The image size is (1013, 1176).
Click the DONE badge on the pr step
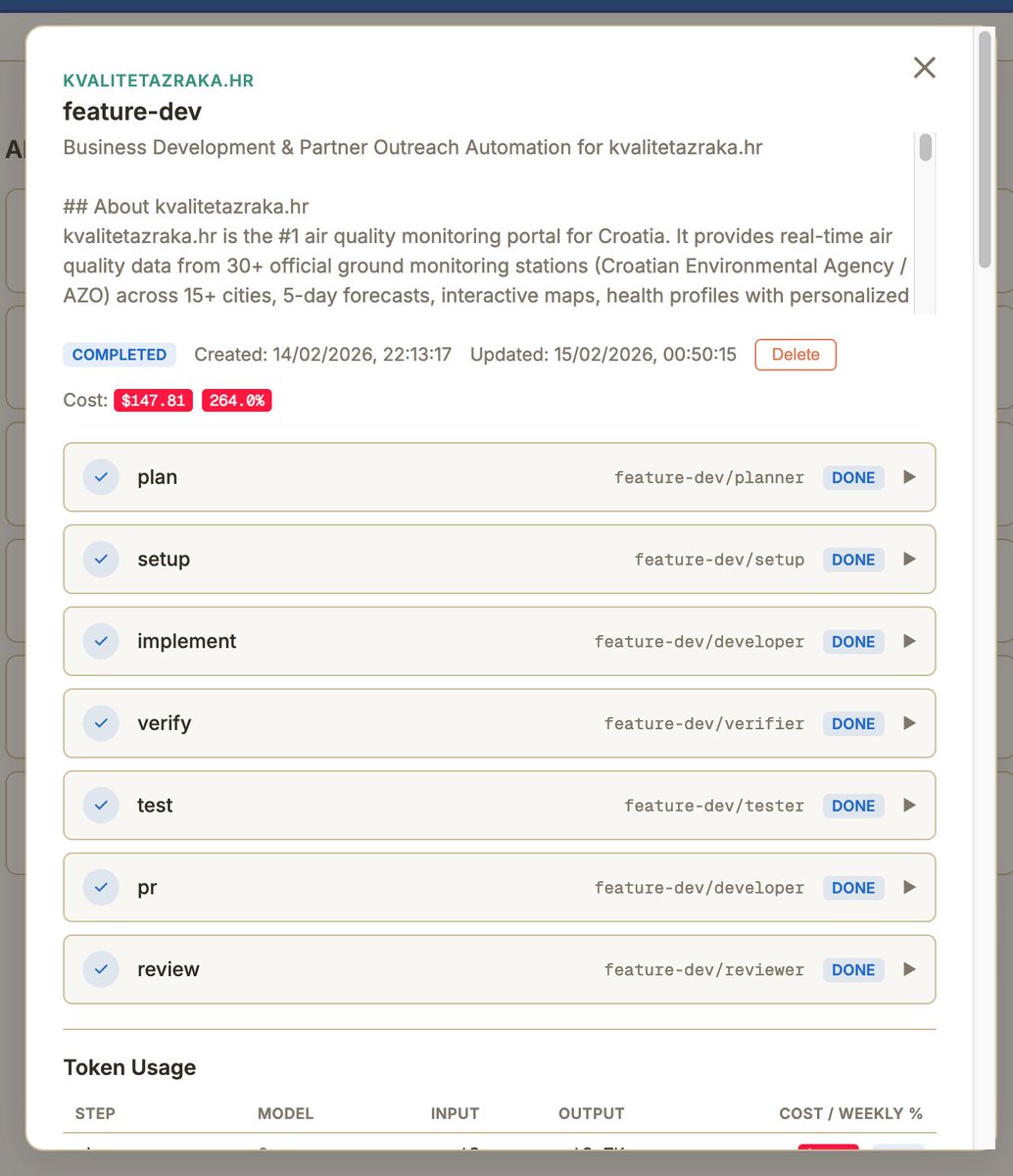click(x=852, y=887)
